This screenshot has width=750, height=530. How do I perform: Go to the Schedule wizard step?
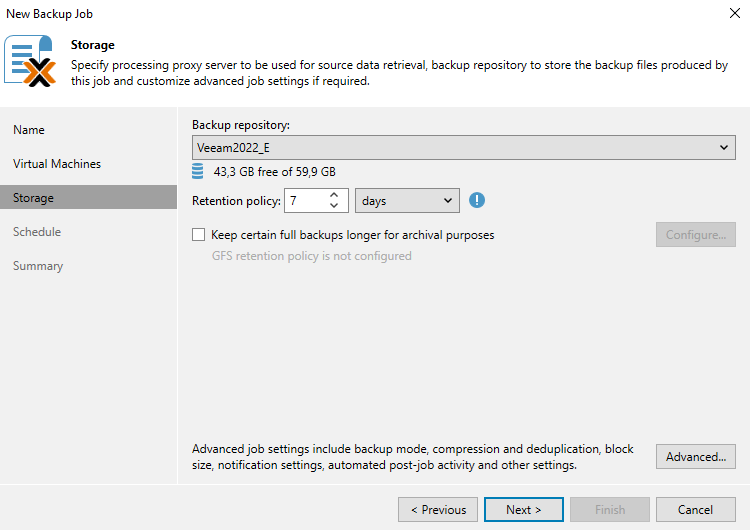click(37, 232)
